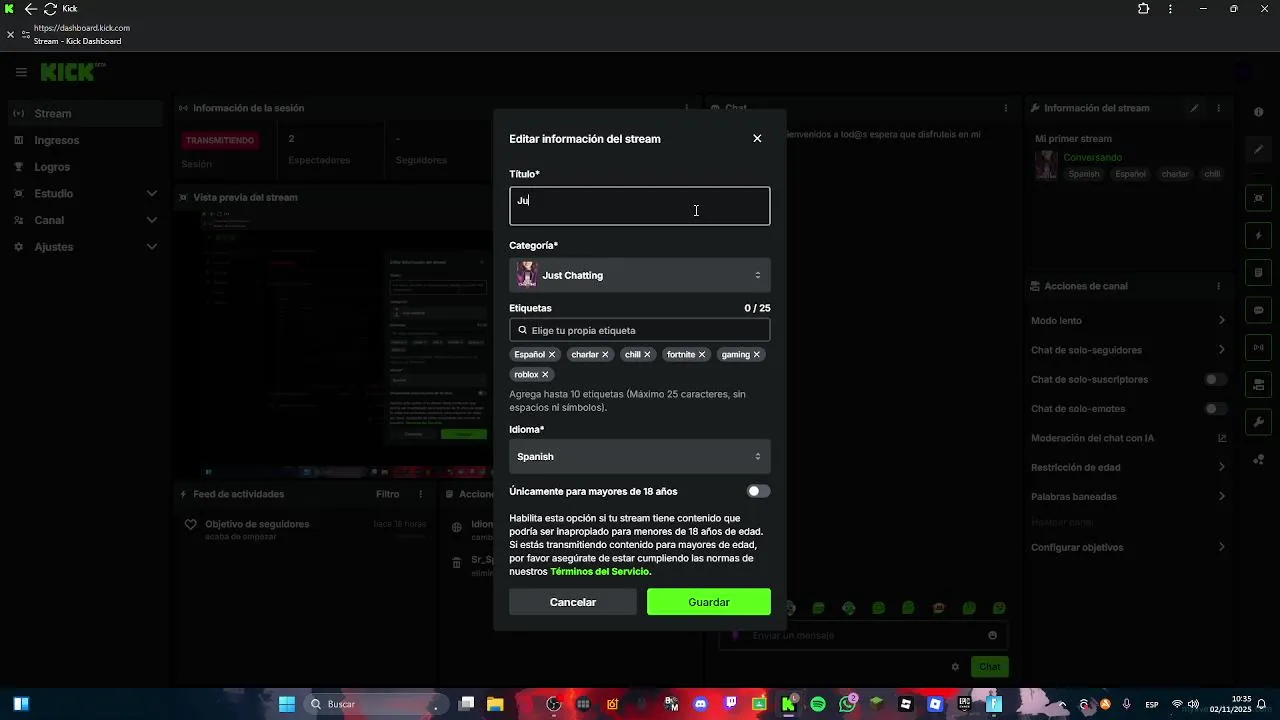Click pencil icon in Información del stream header
1280x720 pixels.
coord(1194,108)
